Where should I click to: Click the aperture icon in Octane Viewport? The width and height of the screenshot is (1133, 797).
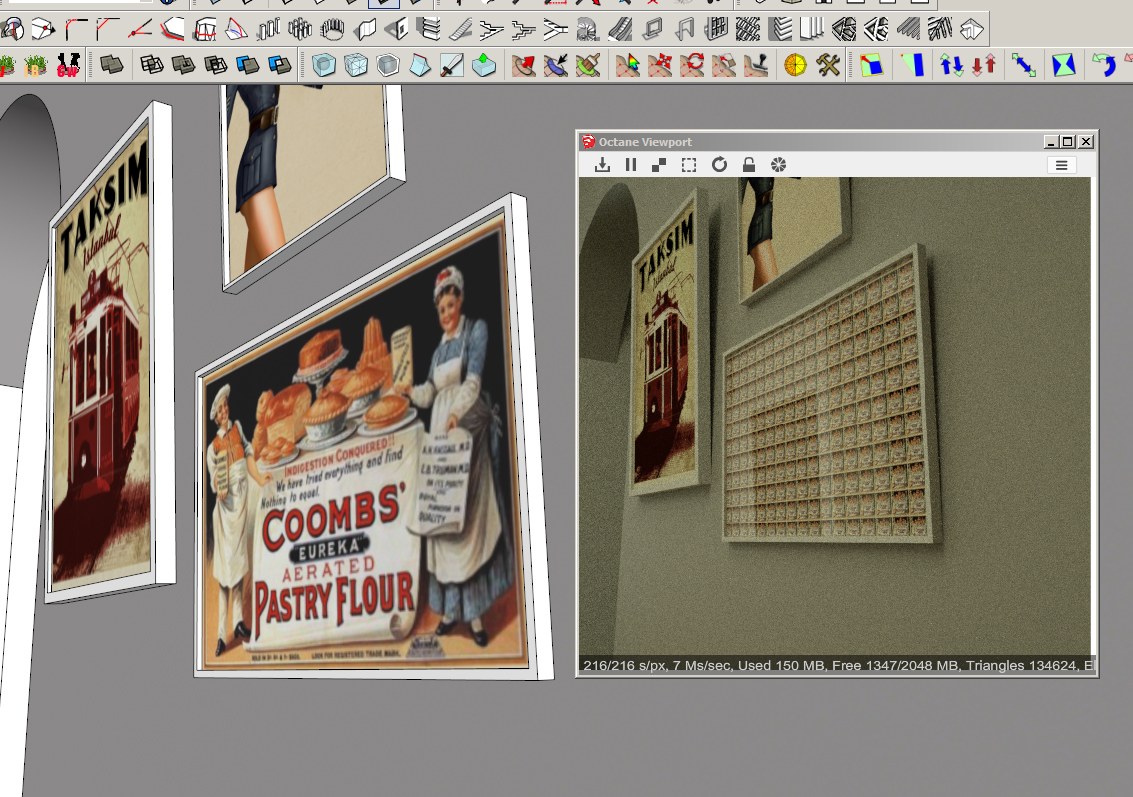pos(778,165)
